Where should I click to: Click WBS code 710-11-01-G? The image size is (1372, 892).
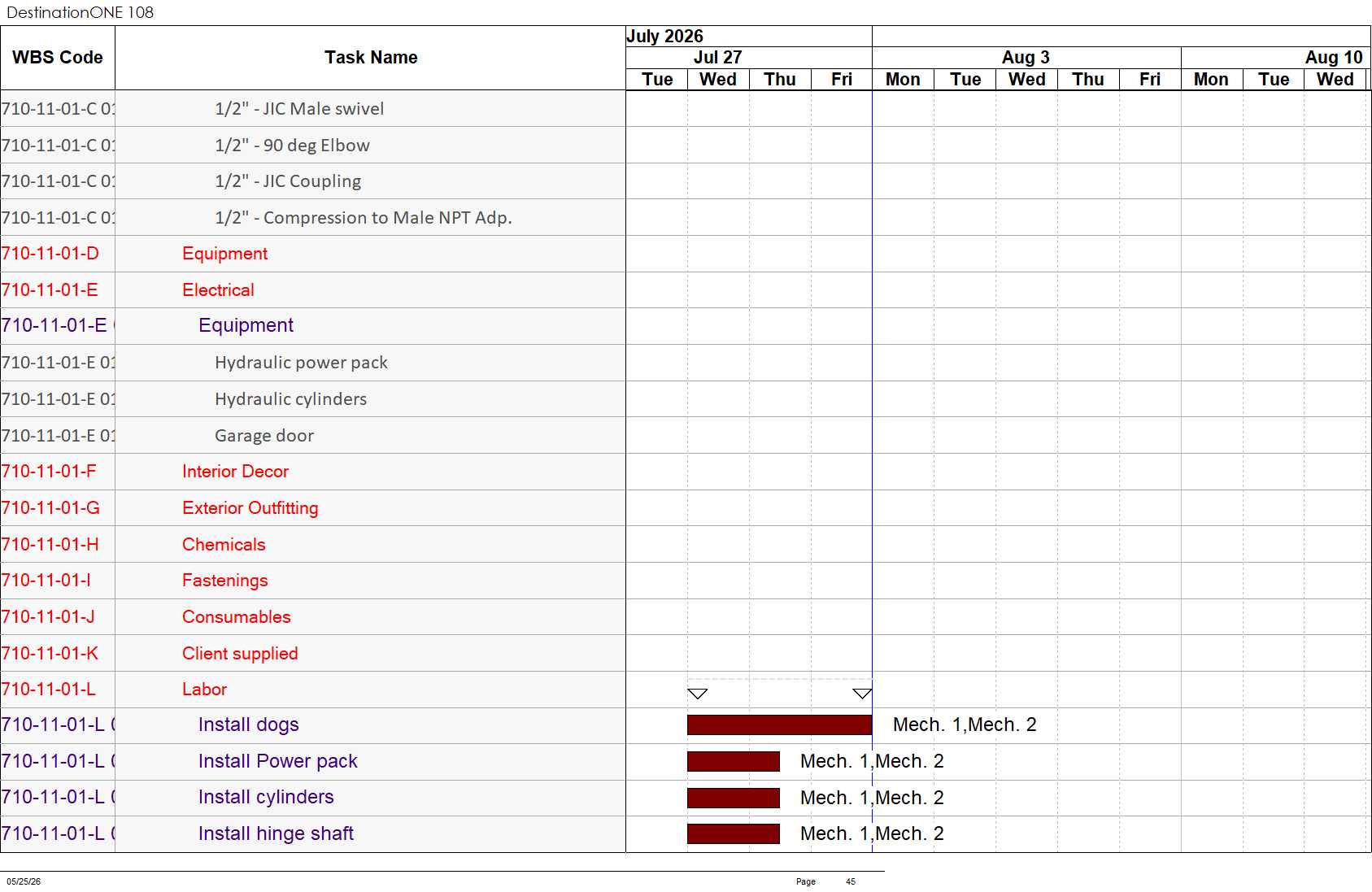pos(50,508)
